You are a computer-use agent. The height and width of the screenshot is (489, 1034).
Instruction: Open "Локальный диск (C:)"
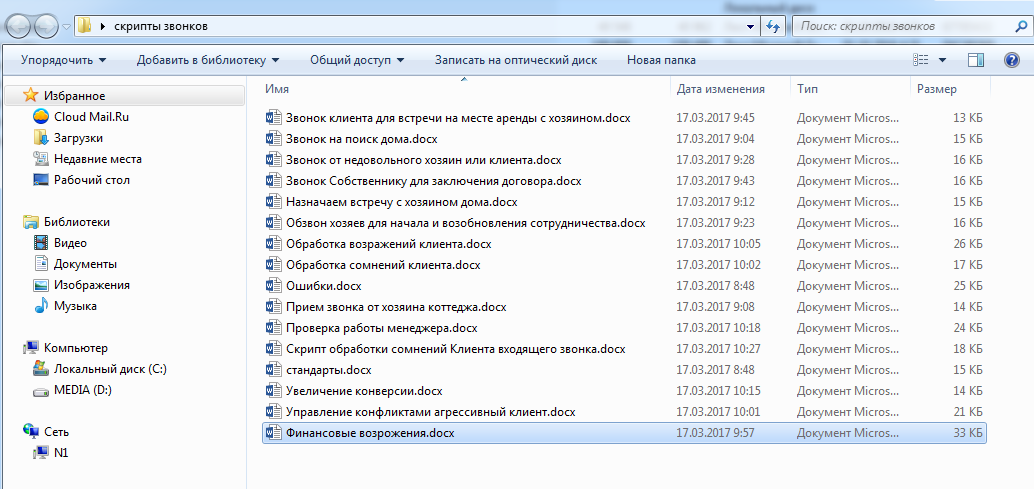coord(110,369)
